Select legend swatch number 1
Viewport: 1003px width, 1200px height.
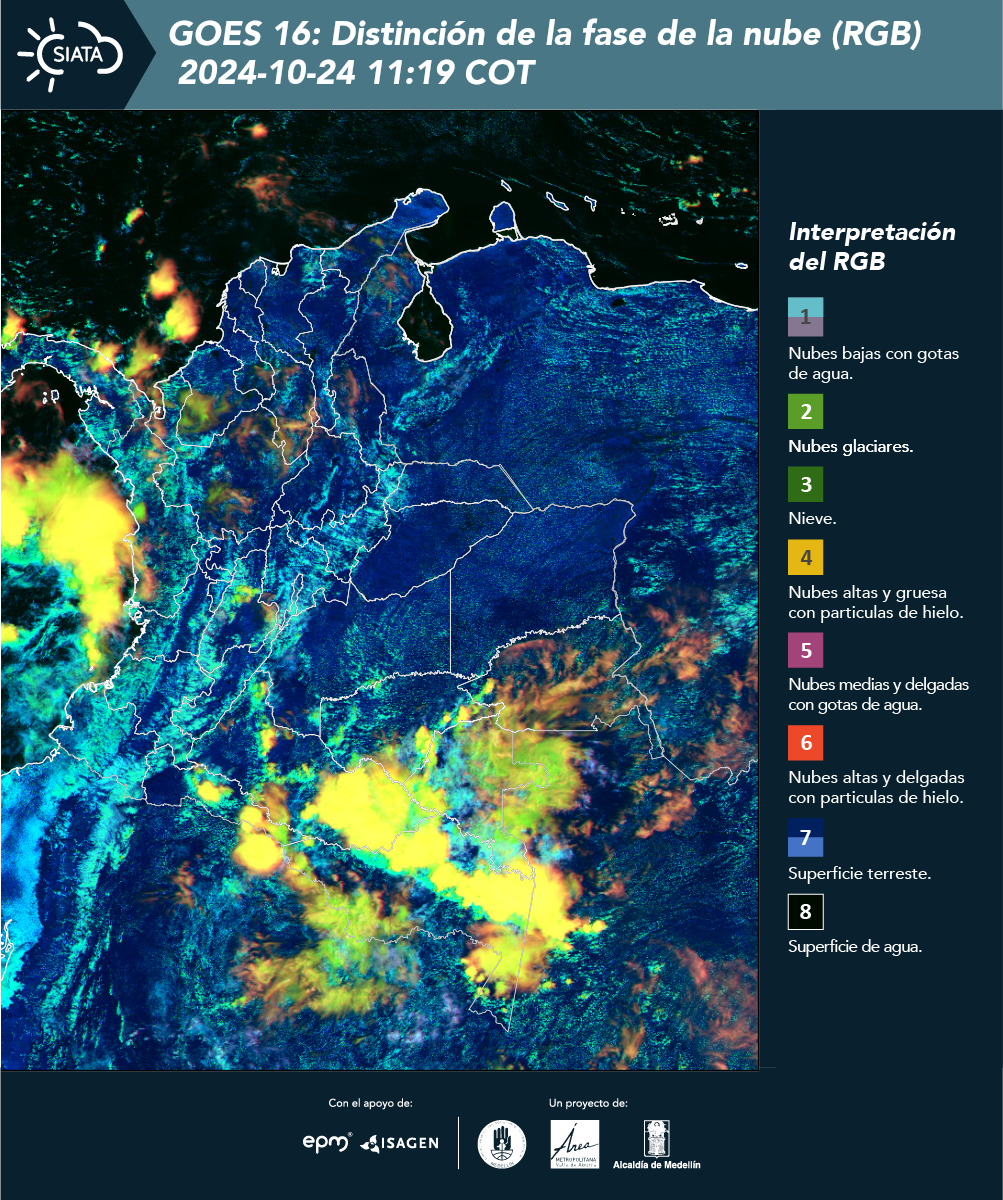[805, 317]
